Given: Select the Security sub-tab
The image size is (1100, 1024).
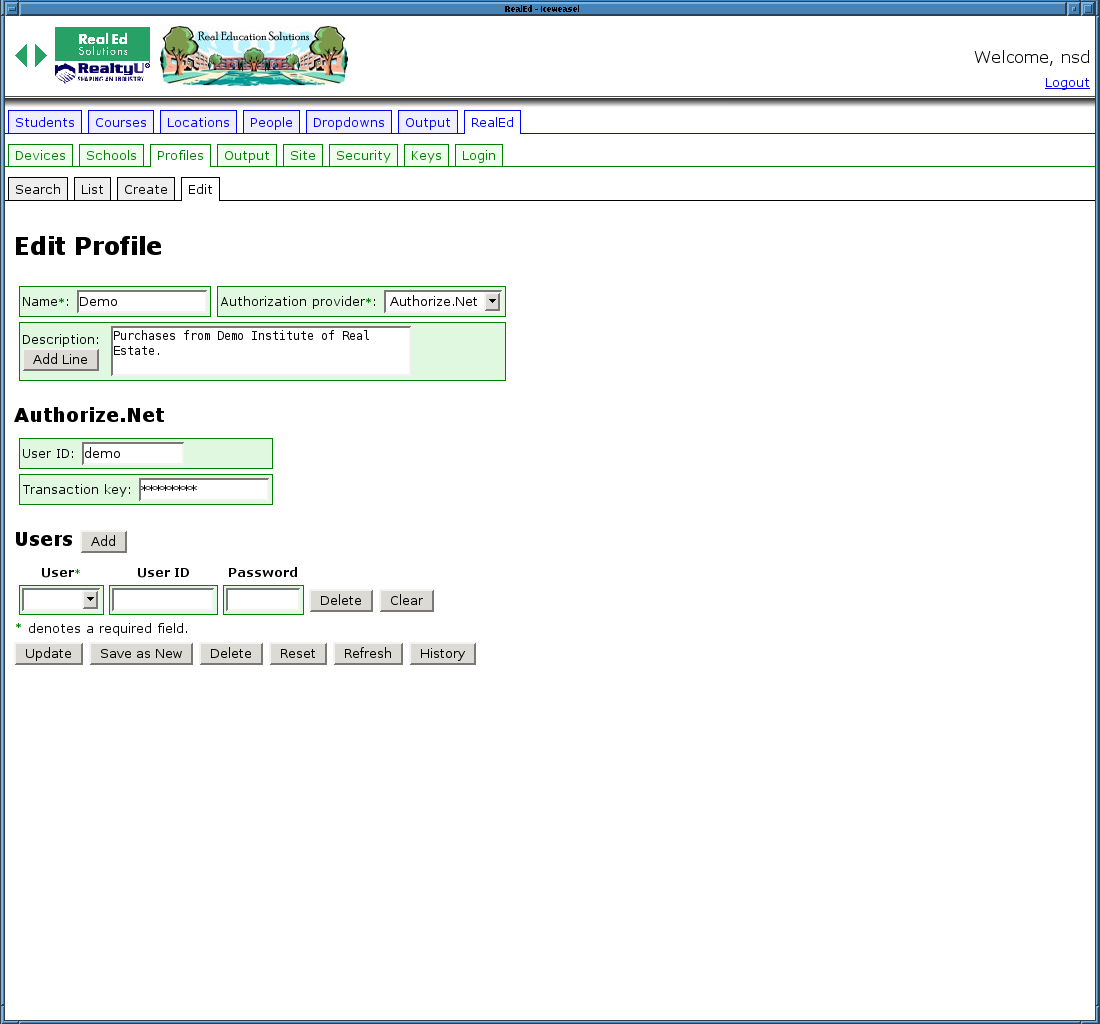Looking at the screenshot, I should click(363, 155).
